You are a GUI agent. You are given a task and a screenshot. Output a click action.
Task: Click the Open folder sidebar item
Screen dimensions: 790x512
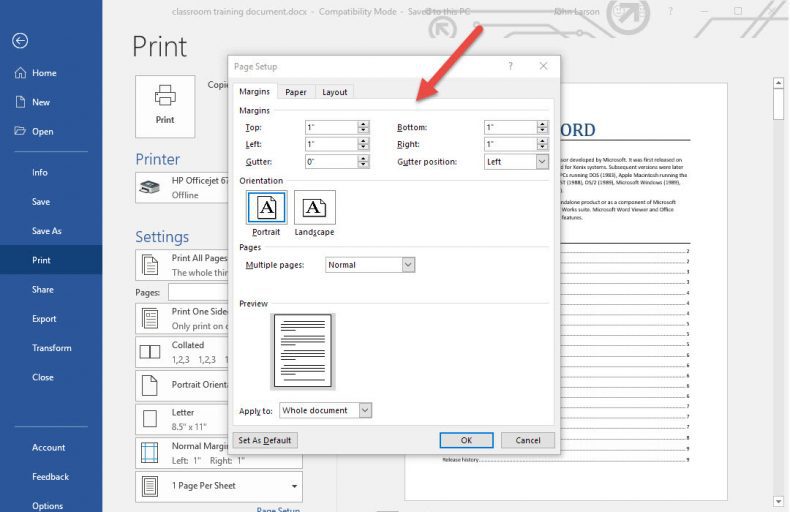click(42, 131)
